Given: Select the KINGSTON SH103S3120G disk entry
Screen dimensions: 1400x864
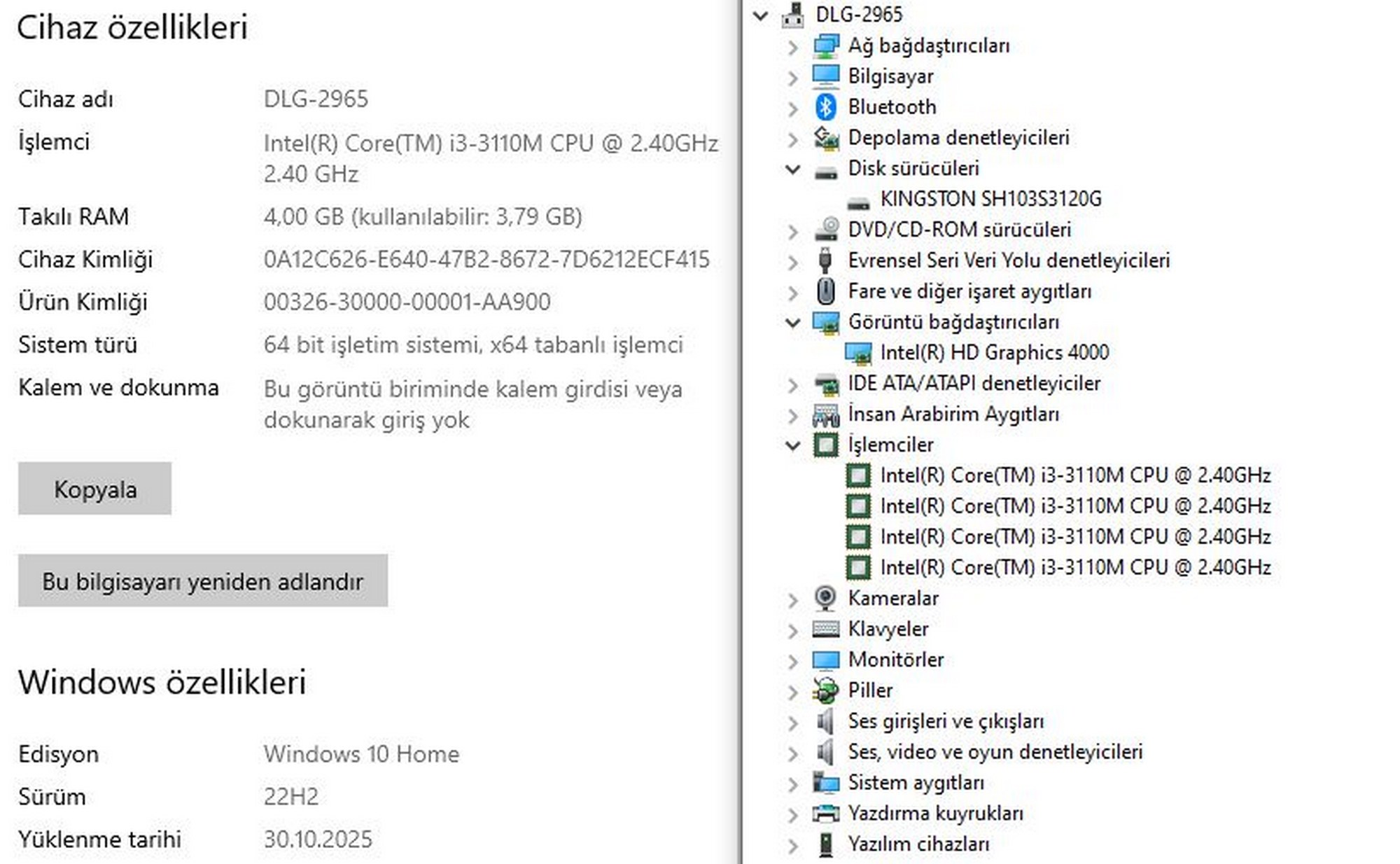Looking at the screenshot, I should pyautogui.click(x=990, y=200).
